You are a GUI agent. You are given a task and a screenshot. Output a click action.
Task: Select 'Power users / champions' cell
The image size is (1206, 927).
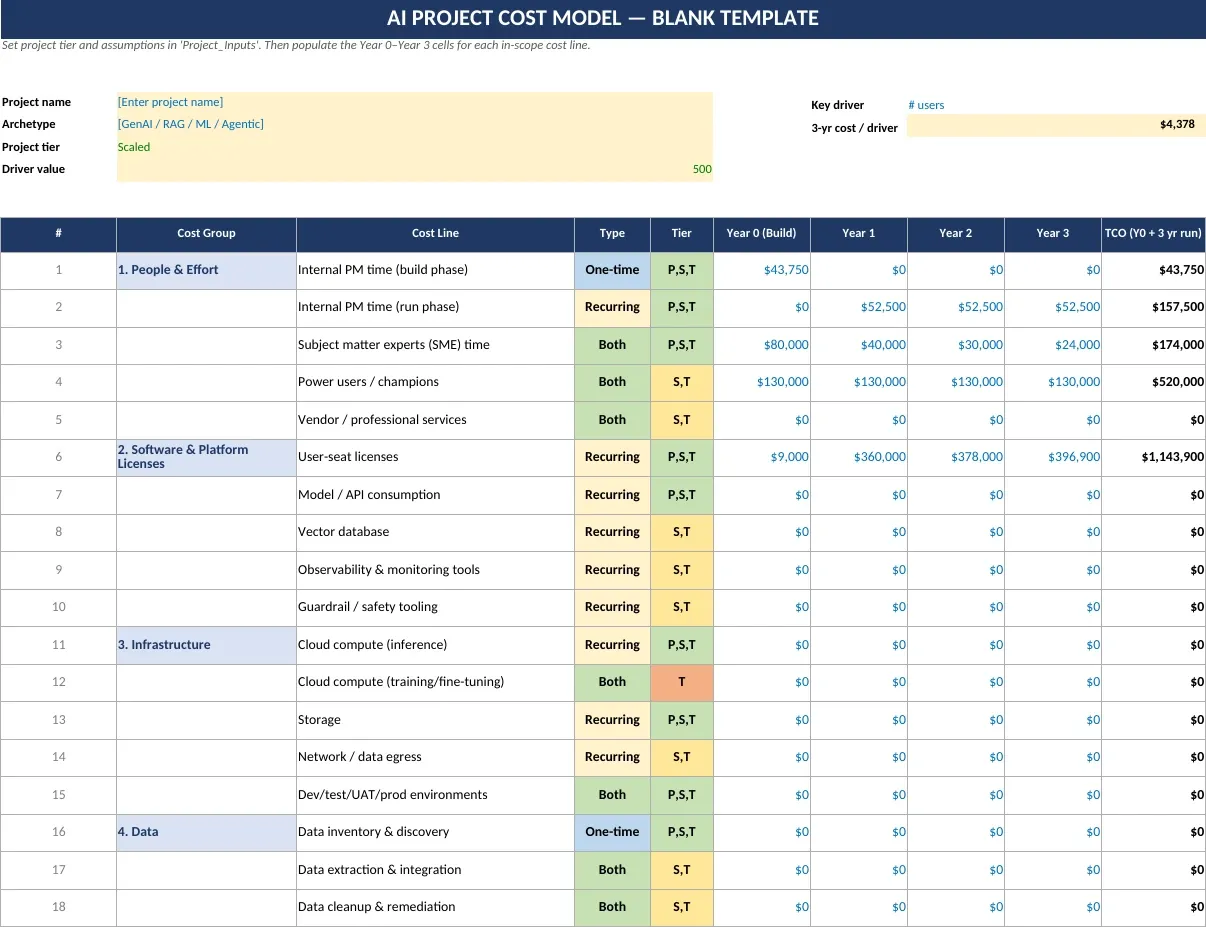pos(435,382)
